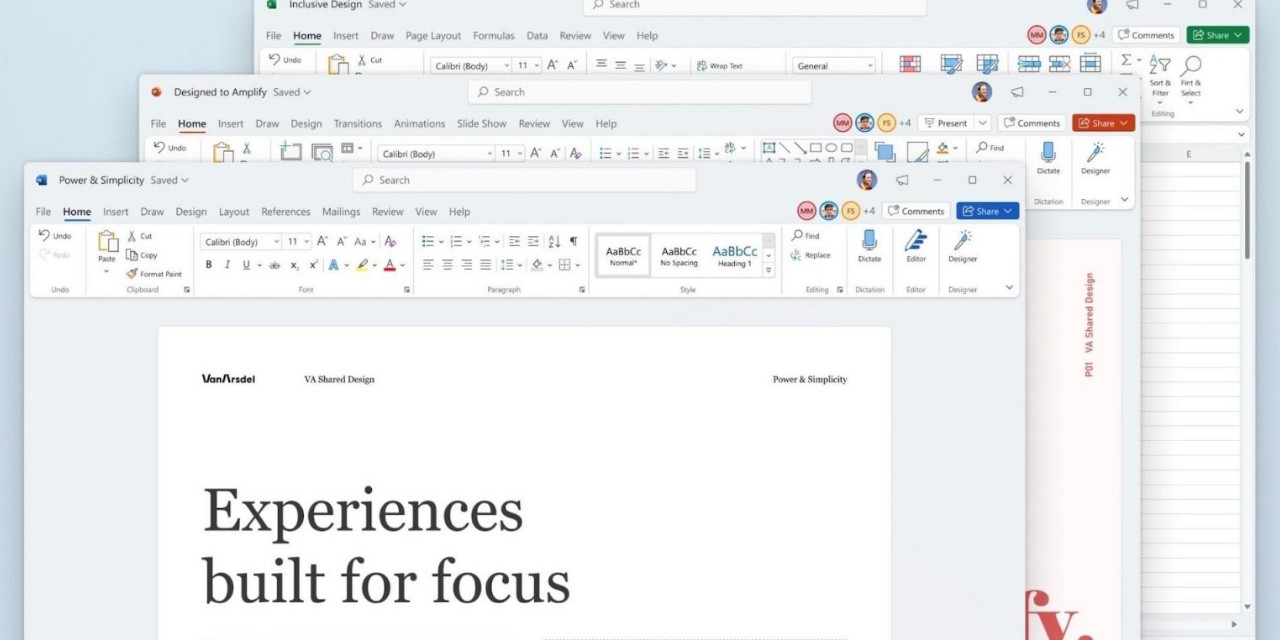
Task: Click Replace in Word's Editing group
Action: coord(810,255)
